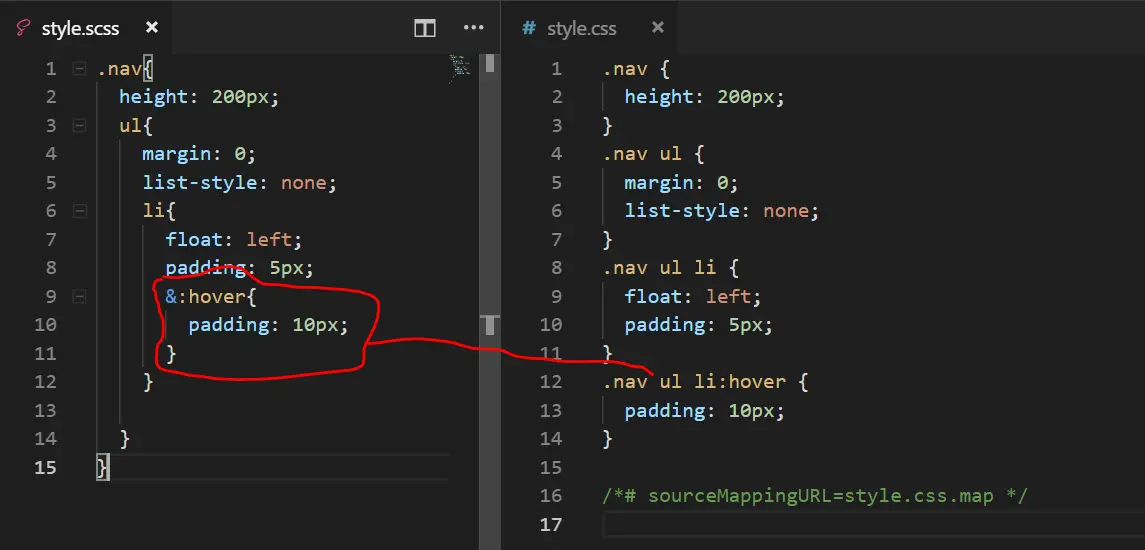This screenshot has width=1145, height=550.
Task: Click '.nav ul li {' in style.css
Action: click(x=670, y=269)
